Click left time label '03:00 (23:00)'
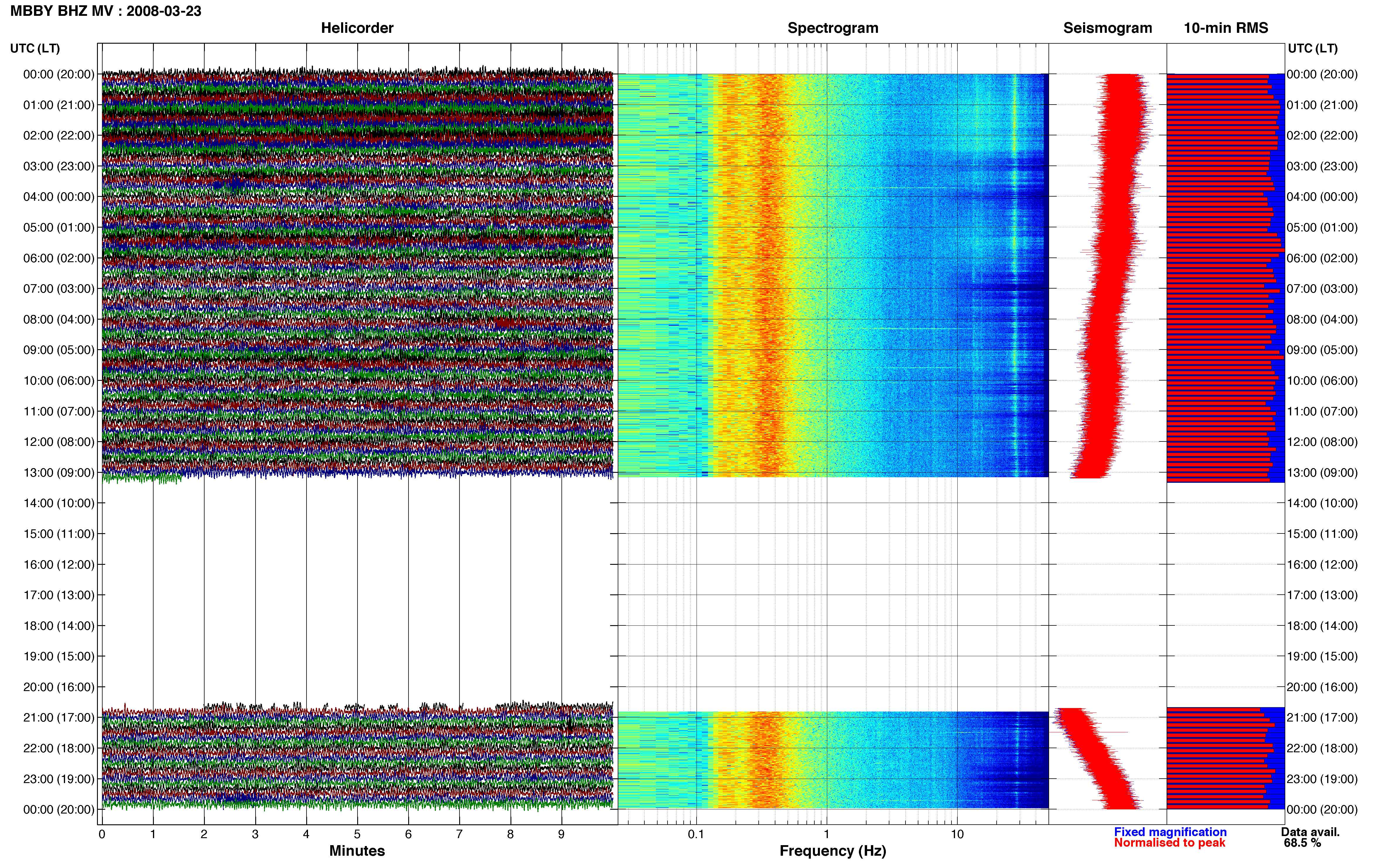Viewport: 1389px width, 868px height. point(59,166)
